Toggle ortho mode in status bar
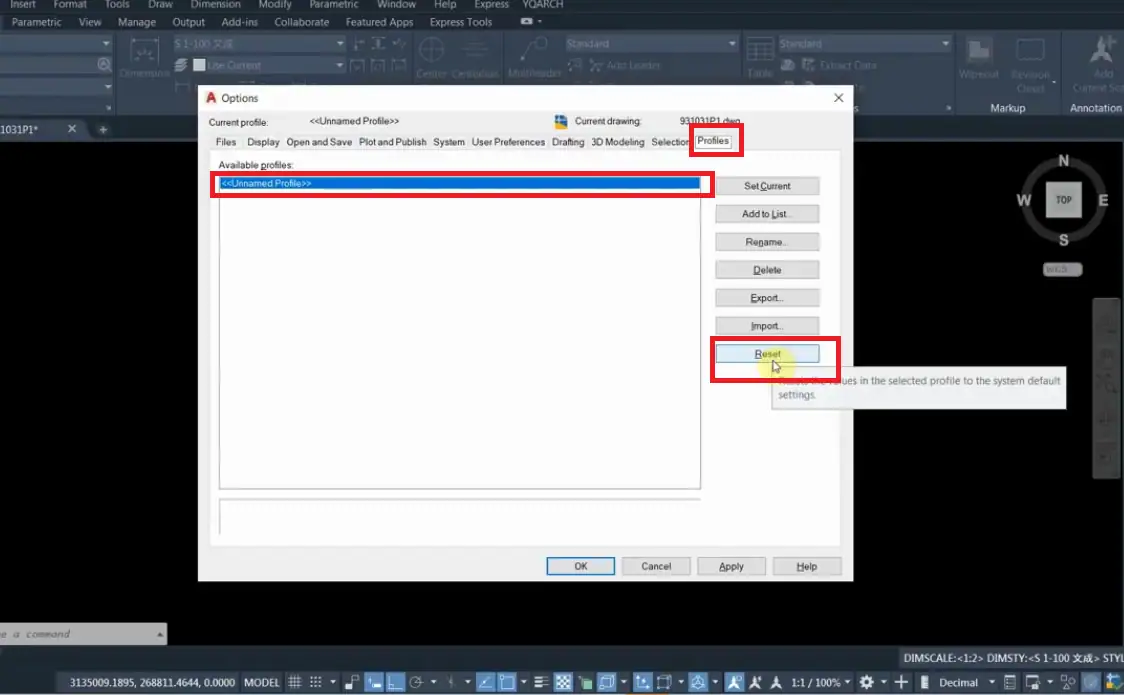The image size is (1124, 695). tap(395, 682)
